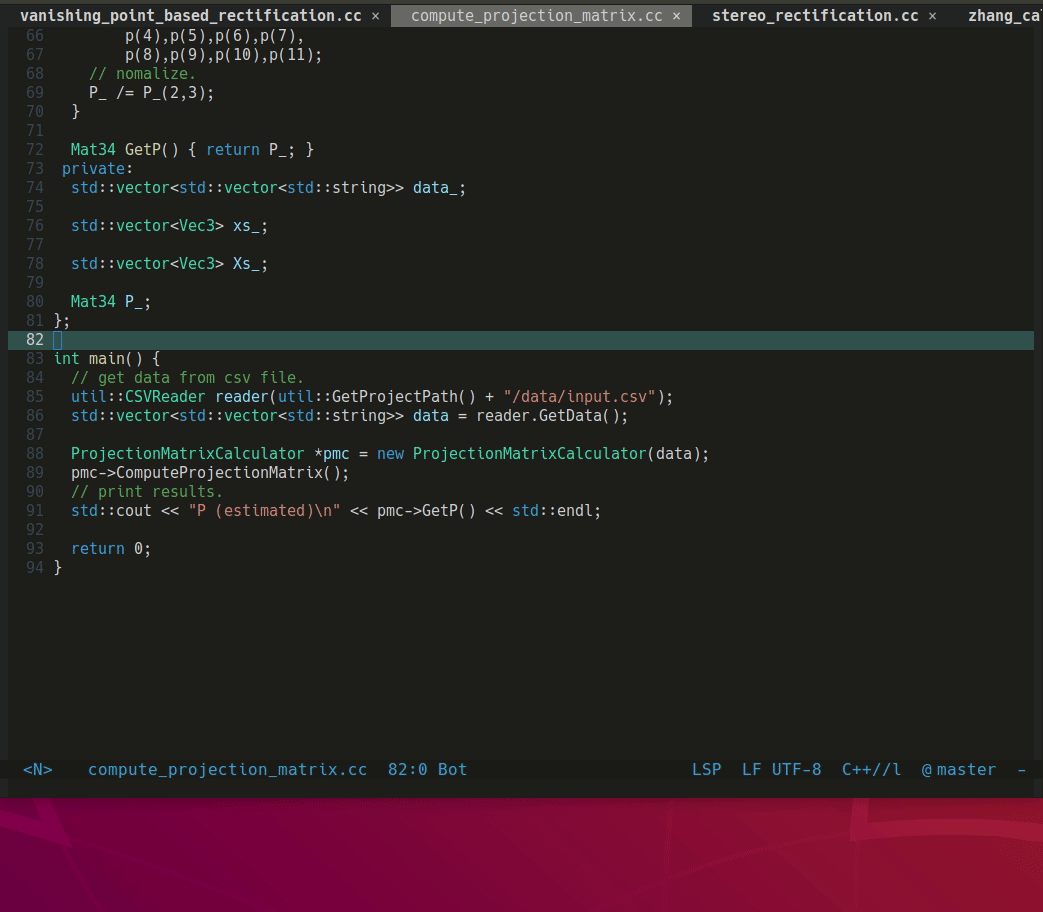Image resolution: width=1043 pixels, height=912 pixels.
Task: Switch to the zhang_ca tab at right
Action: coord(1004,15)
